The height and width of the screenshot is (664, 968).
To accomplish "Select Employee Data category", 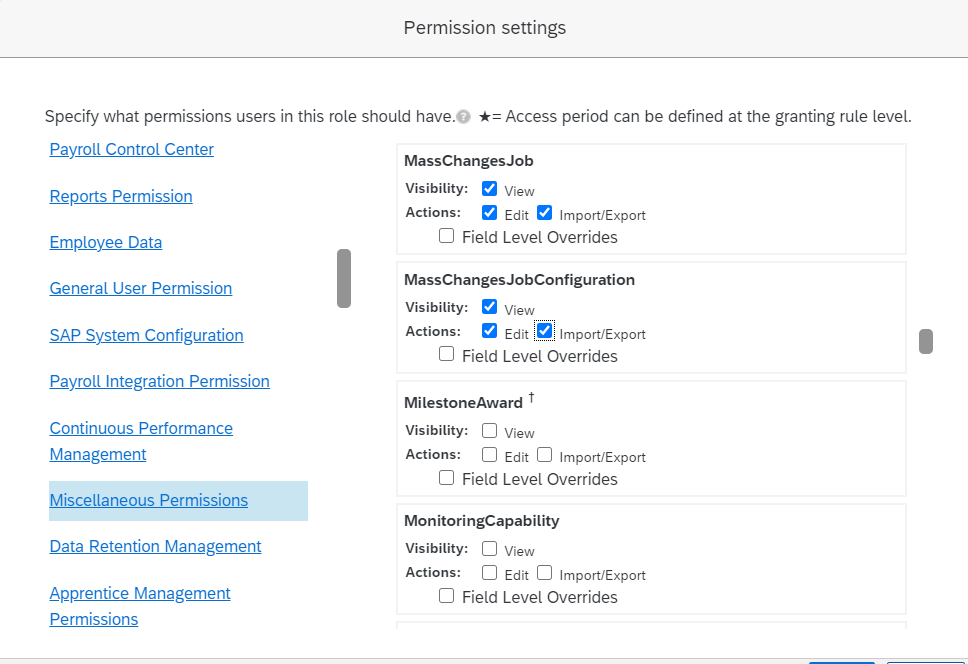I will click(x=106, y=243).
